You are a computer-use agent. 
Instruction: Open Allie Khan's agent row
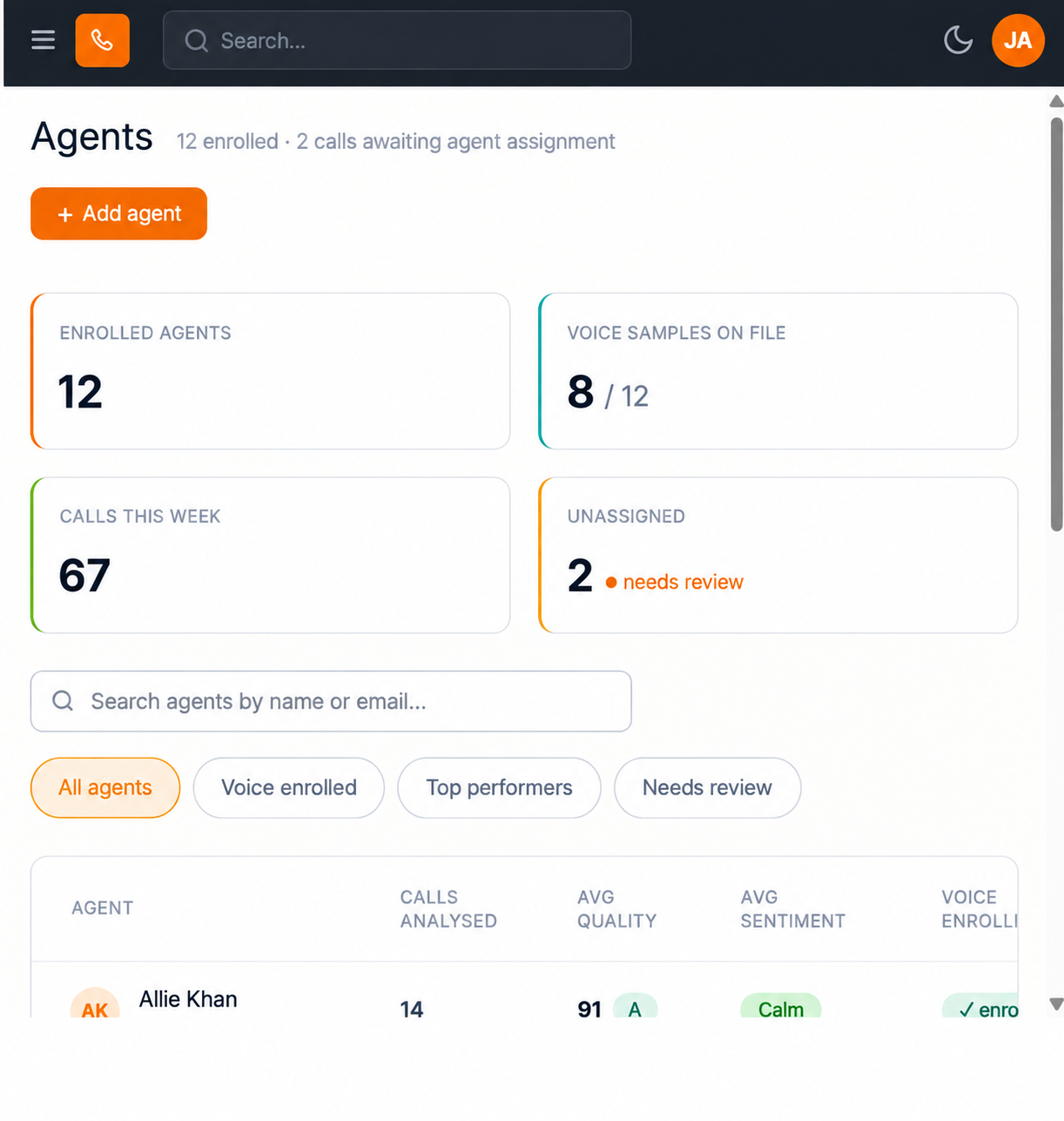tap(524, 990)
